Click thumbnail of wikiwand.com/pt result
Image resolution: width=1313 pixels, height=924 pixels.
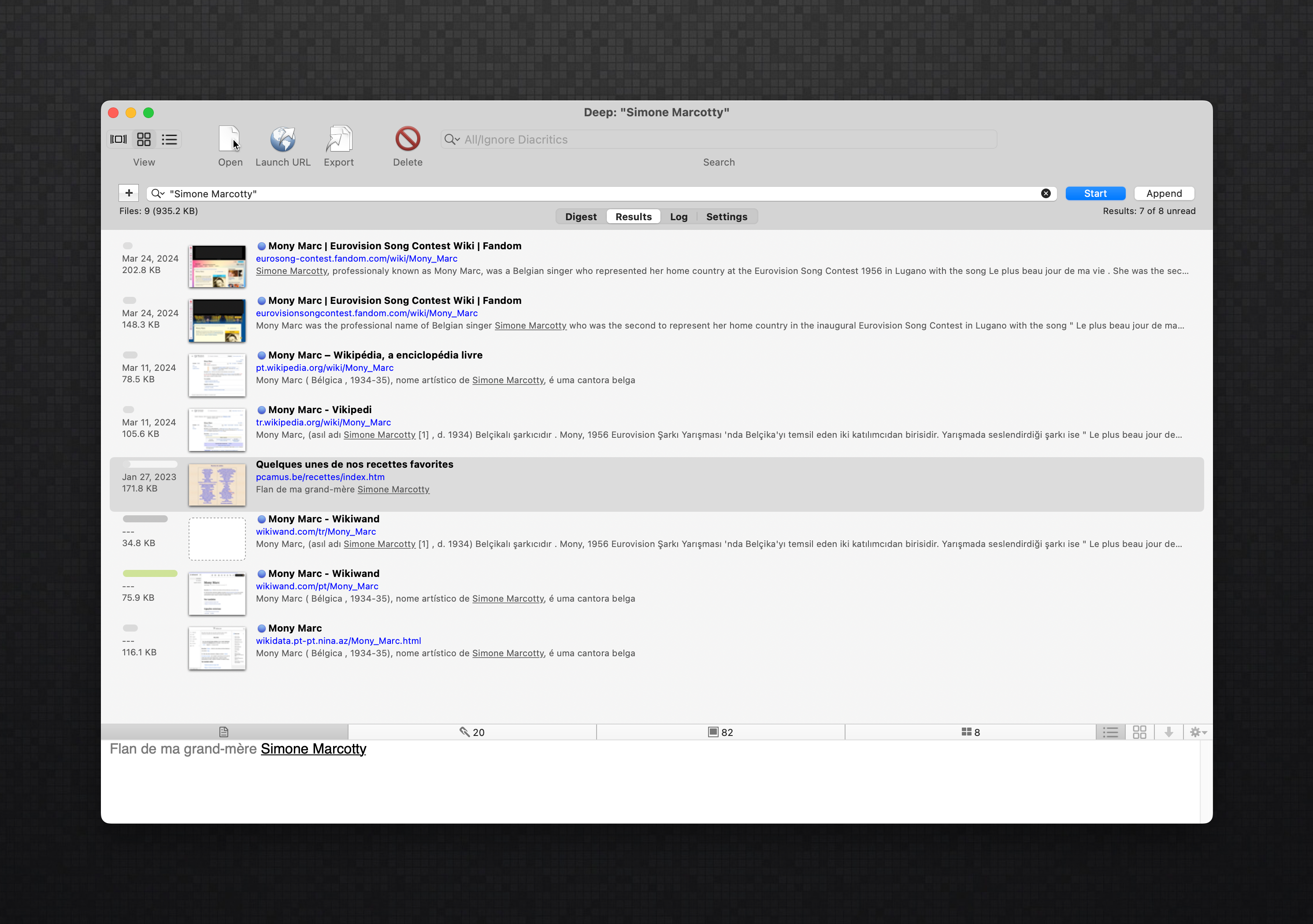coord(217,594)
